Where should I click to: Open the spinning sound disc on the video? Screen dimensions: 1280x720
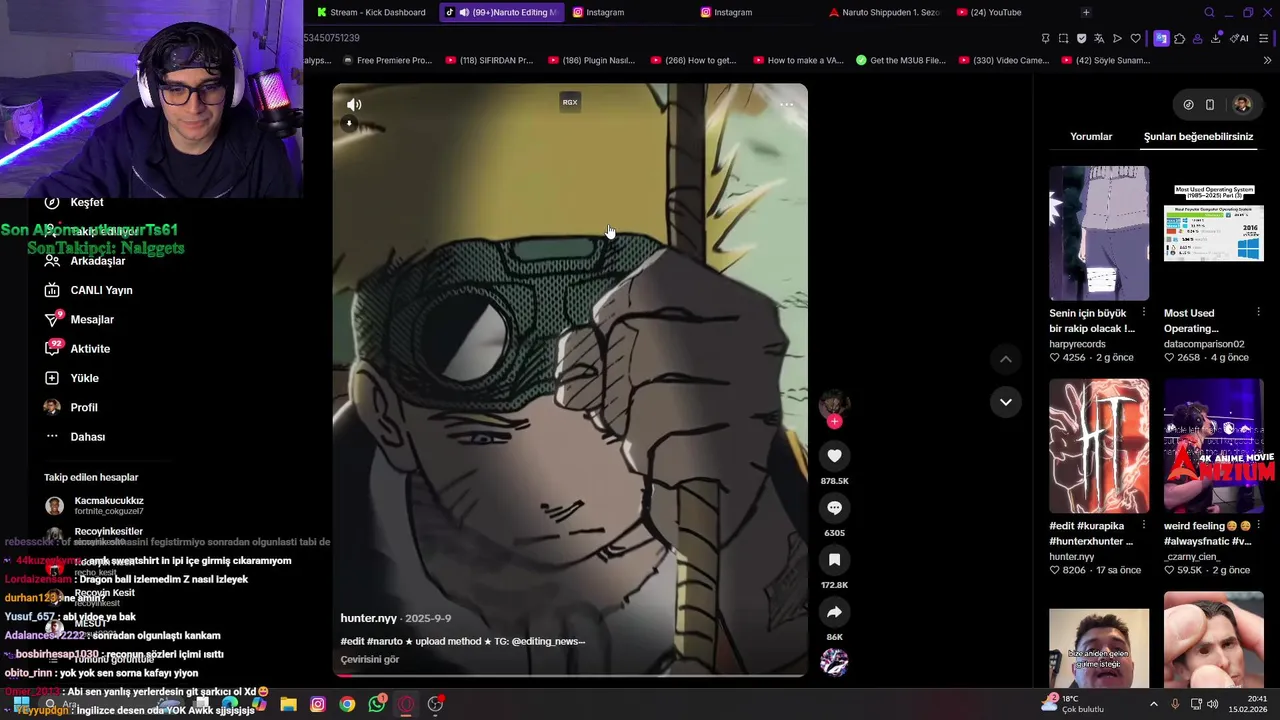pyautogui.click(x=834, y=662)
